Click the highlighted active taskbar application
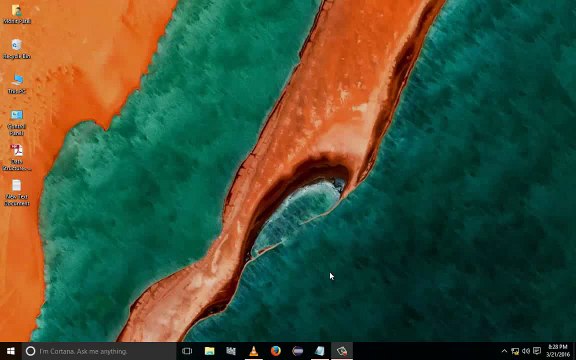The height and width of the screenshot is (360, 576). [x=342, y=351]
